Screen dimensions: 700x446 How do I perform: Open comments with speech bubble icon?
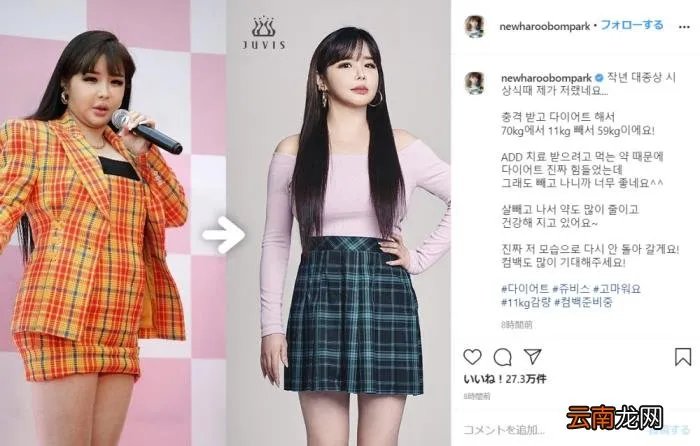pyautogui.click(x=502, y=357)
